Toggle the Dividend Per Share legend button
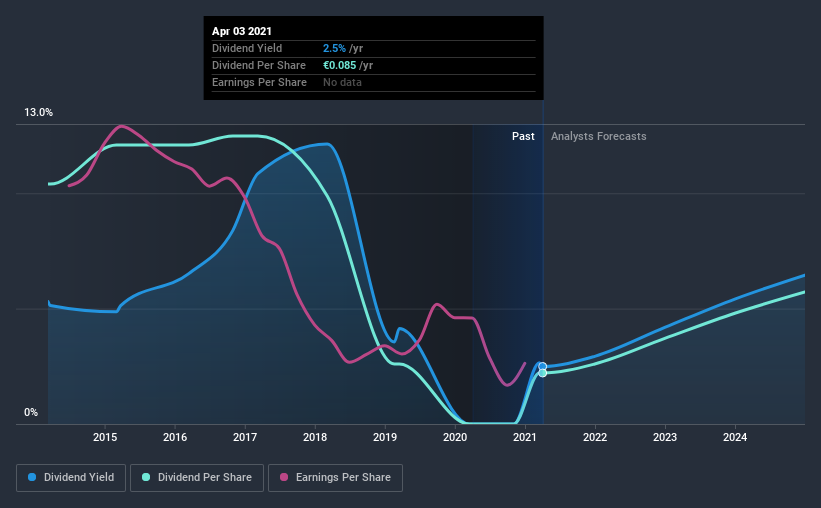 (x=197, y=478)
